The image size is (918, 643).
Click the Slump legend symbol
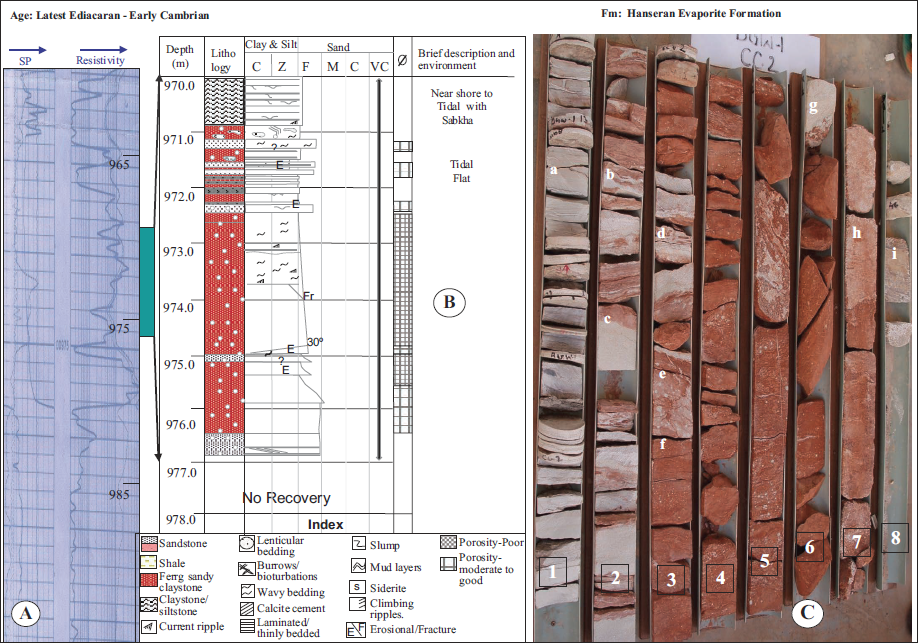[359, 543]
